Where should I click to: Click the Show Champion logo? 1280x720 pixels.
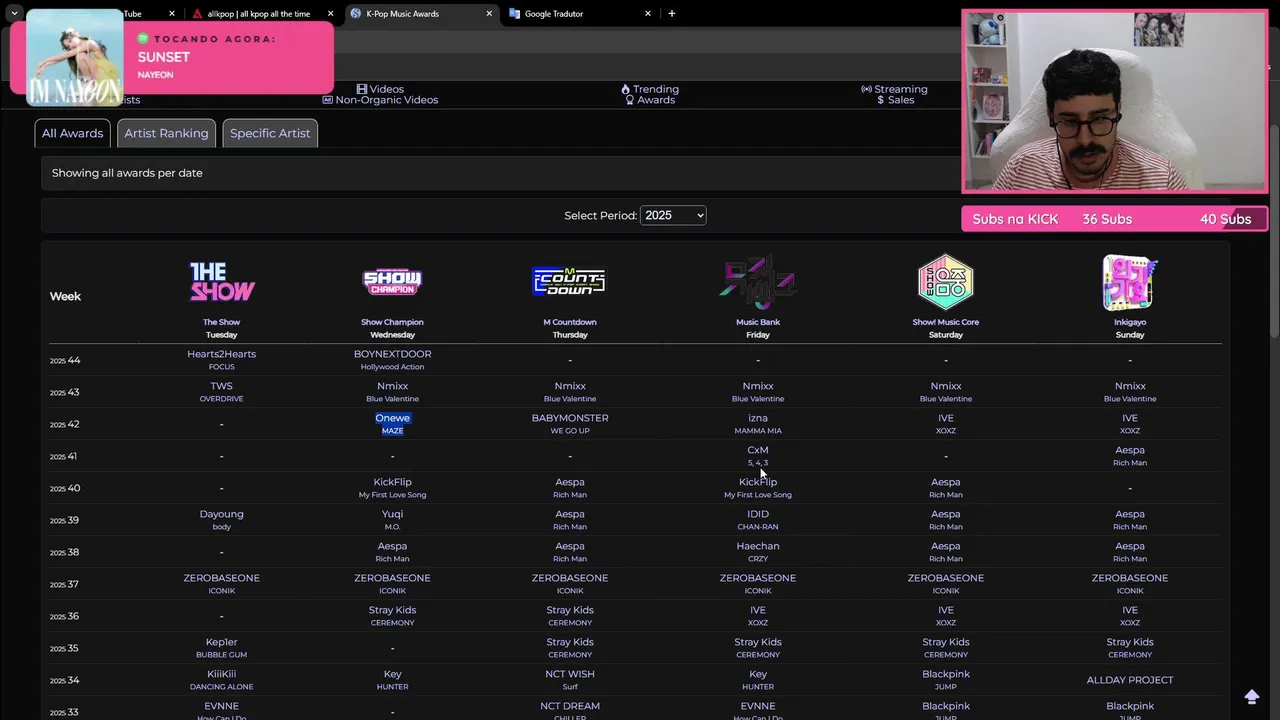click(x=392, y=282)
